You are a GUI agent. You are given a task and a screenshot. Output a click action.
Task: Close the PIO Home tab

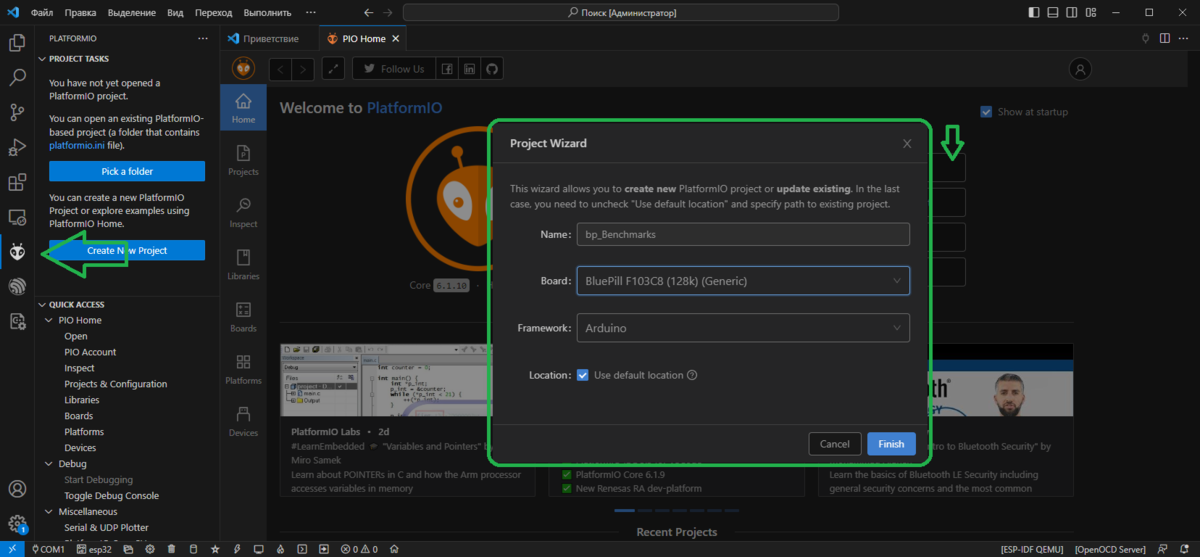(x=396, y=39)
